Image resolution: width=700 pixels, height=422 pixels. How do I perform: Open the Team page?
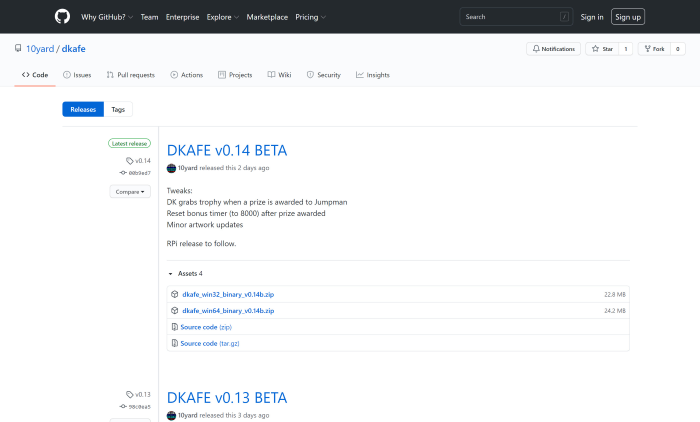[x=149, y=17]
